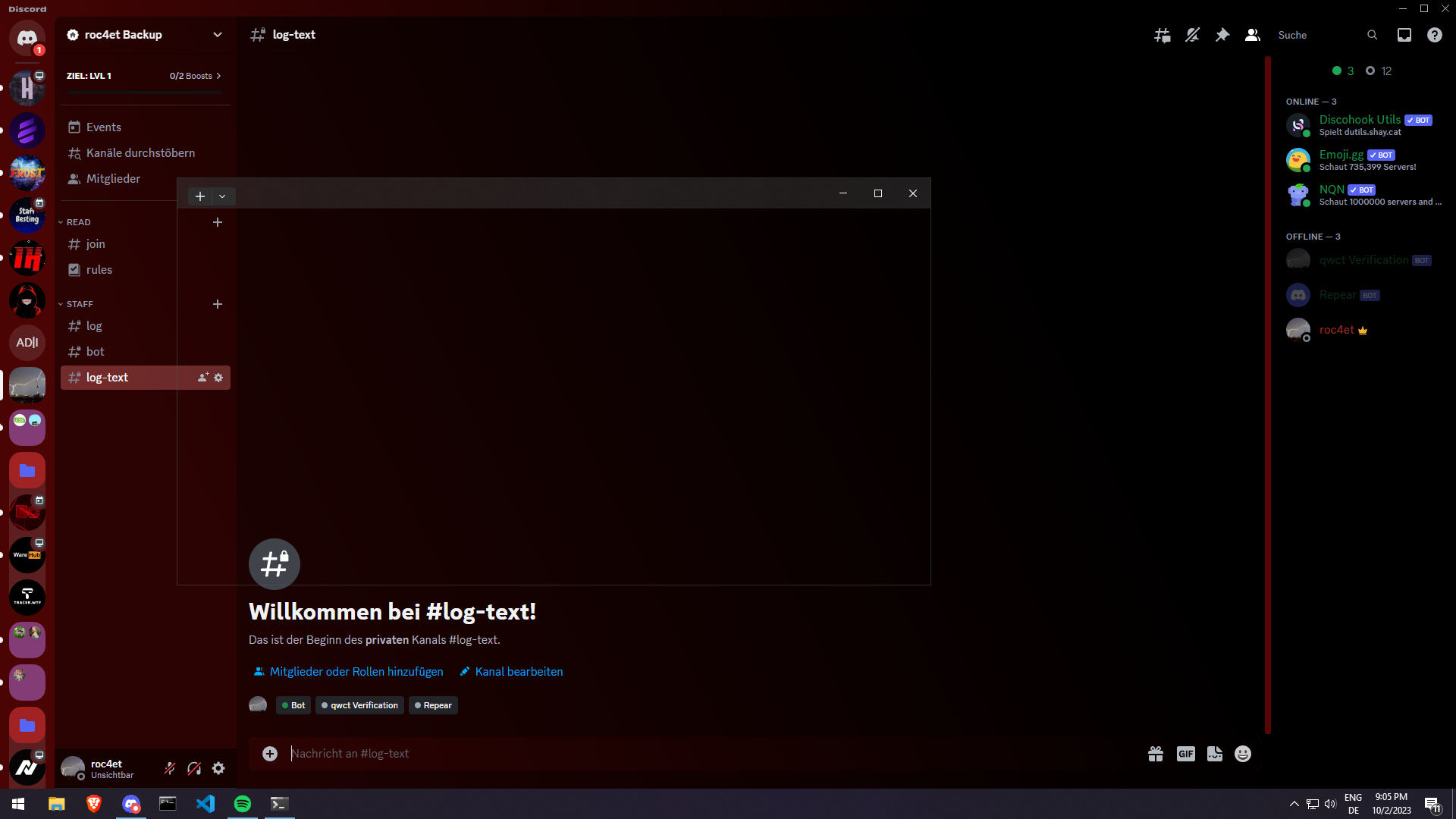Viewport: 1456px width, 819px height.
Task: Click Kanal bearbeiten link
Action: tap(511, 672)
